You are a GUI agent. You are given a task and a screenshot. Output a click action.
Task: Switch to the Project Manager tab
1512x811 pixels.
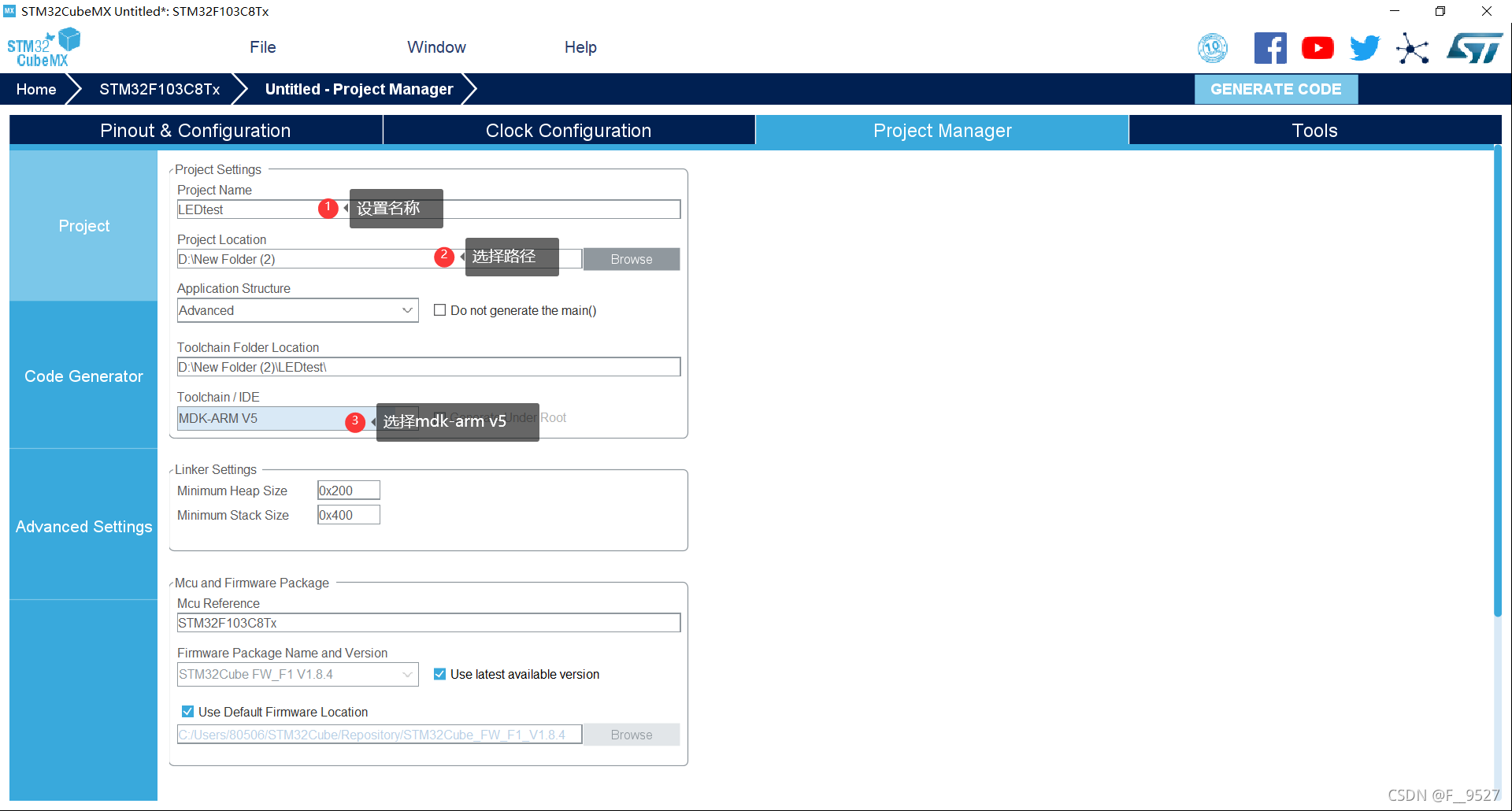pyautogui.click(x=942, y=131)
